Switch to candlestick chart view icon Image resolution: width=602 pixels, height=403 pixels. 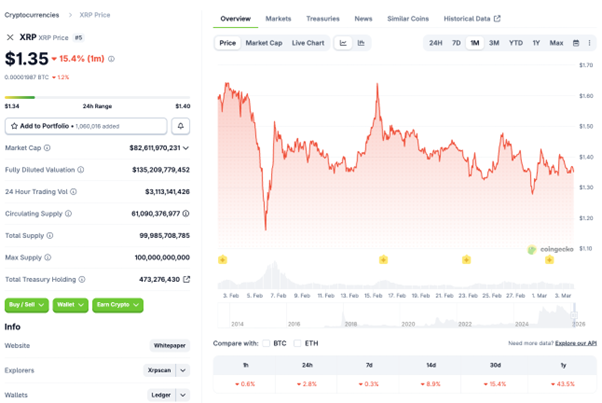(361, 43)
